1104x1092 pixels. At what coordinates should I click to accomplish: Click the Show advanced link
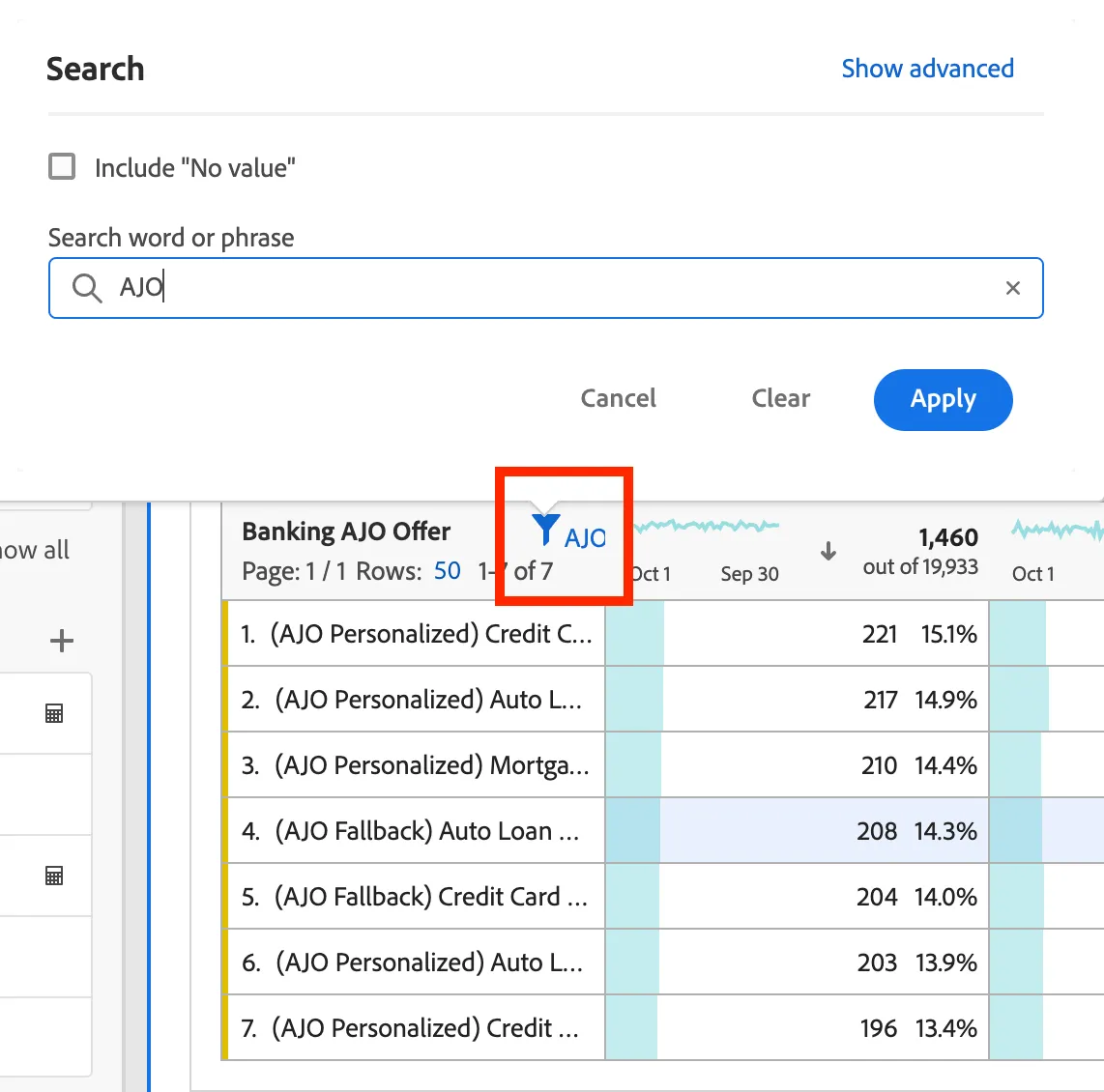click(x=928, y=69)
